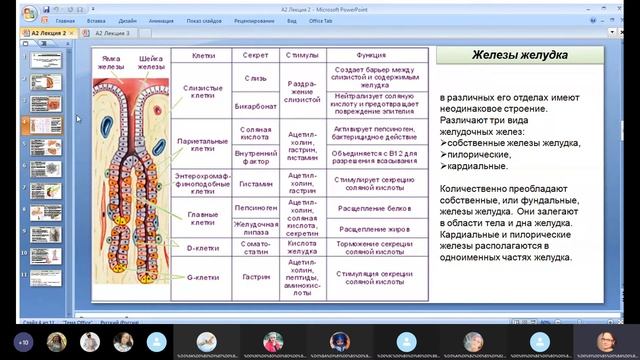Click the Пепсиноген cell

point(256,208)
